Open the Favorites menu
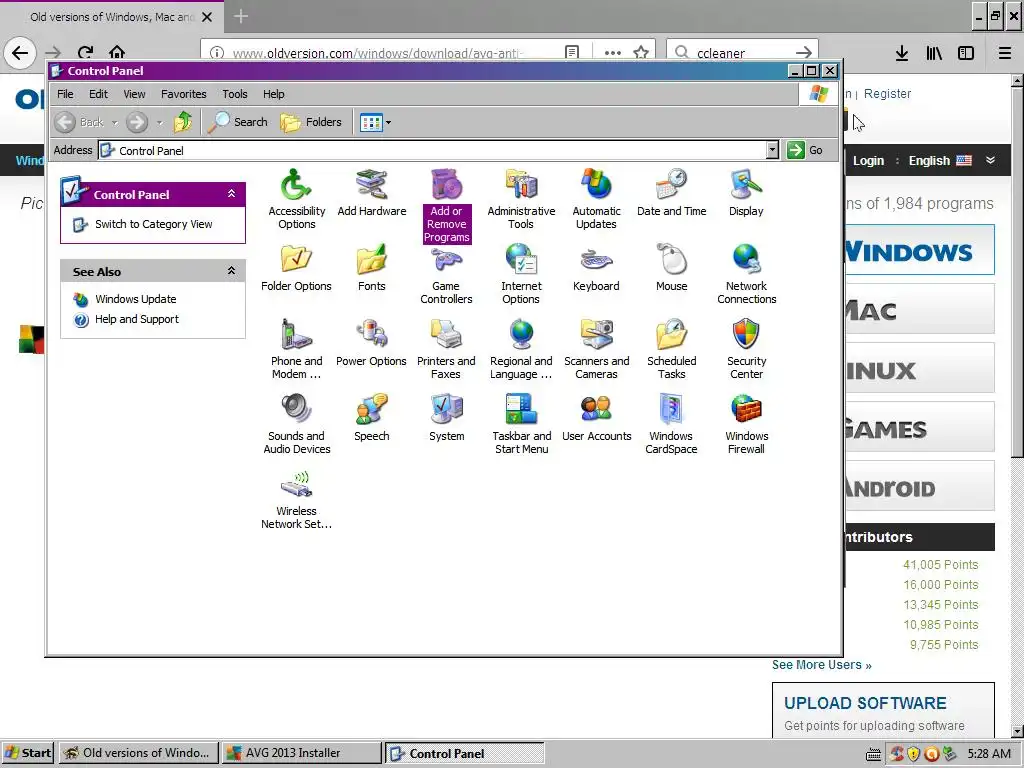The image size is (1024, 768). (184, 94)
